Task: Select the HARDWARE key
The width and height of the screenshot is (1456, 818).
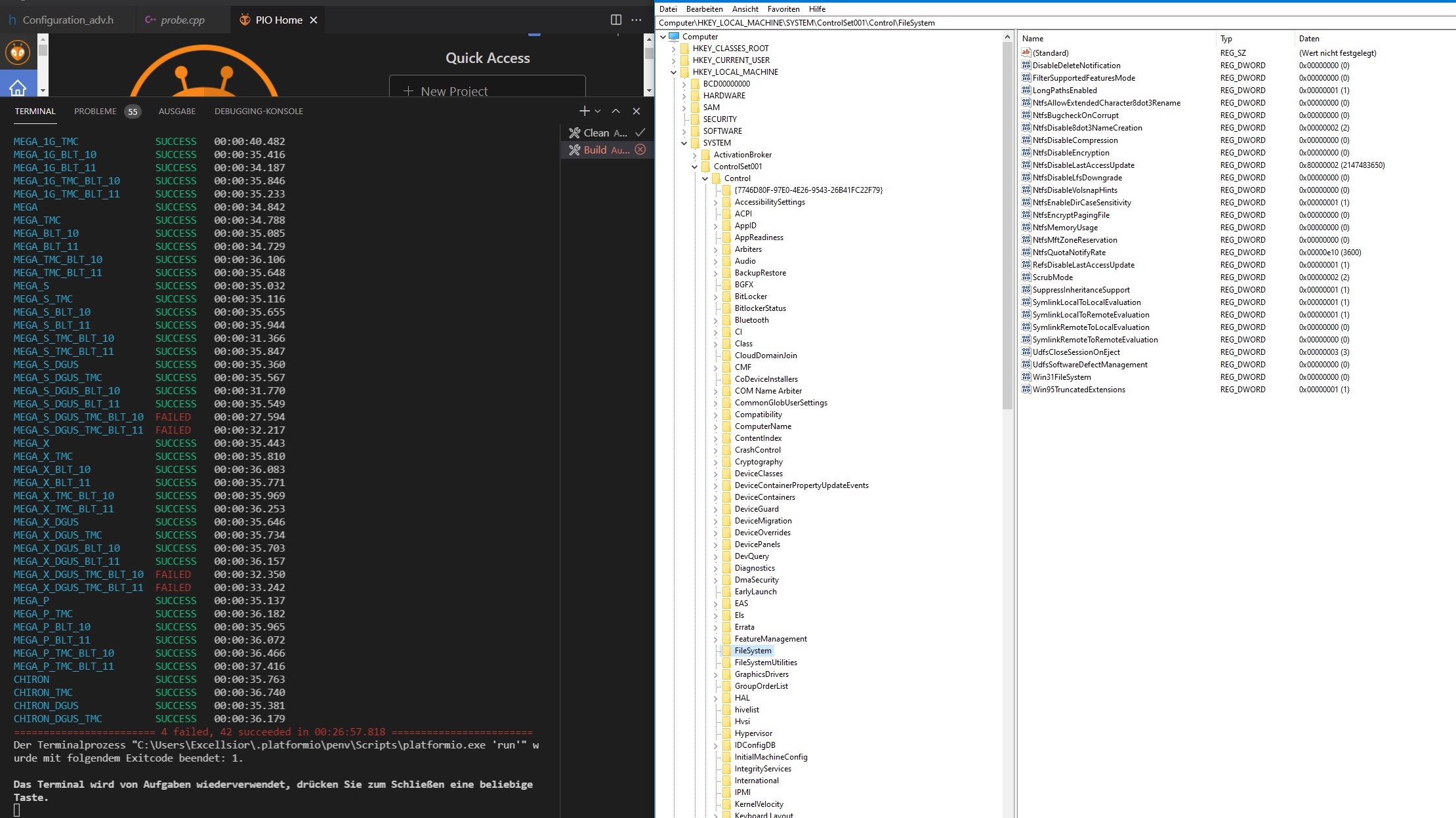Action: (724, 96)
